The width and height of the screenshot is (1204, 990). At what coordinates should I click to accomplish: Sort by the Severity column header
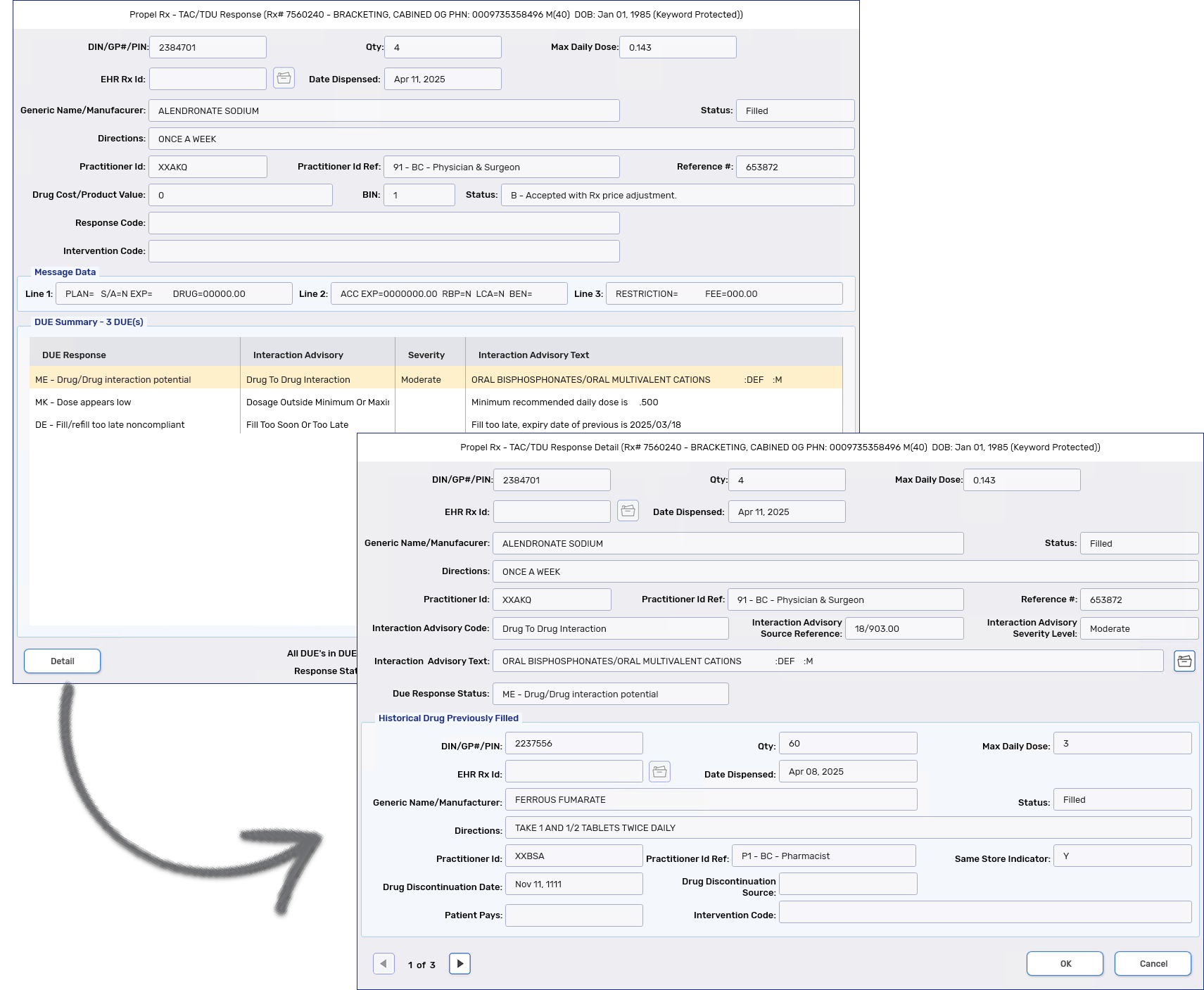(426, 355)
